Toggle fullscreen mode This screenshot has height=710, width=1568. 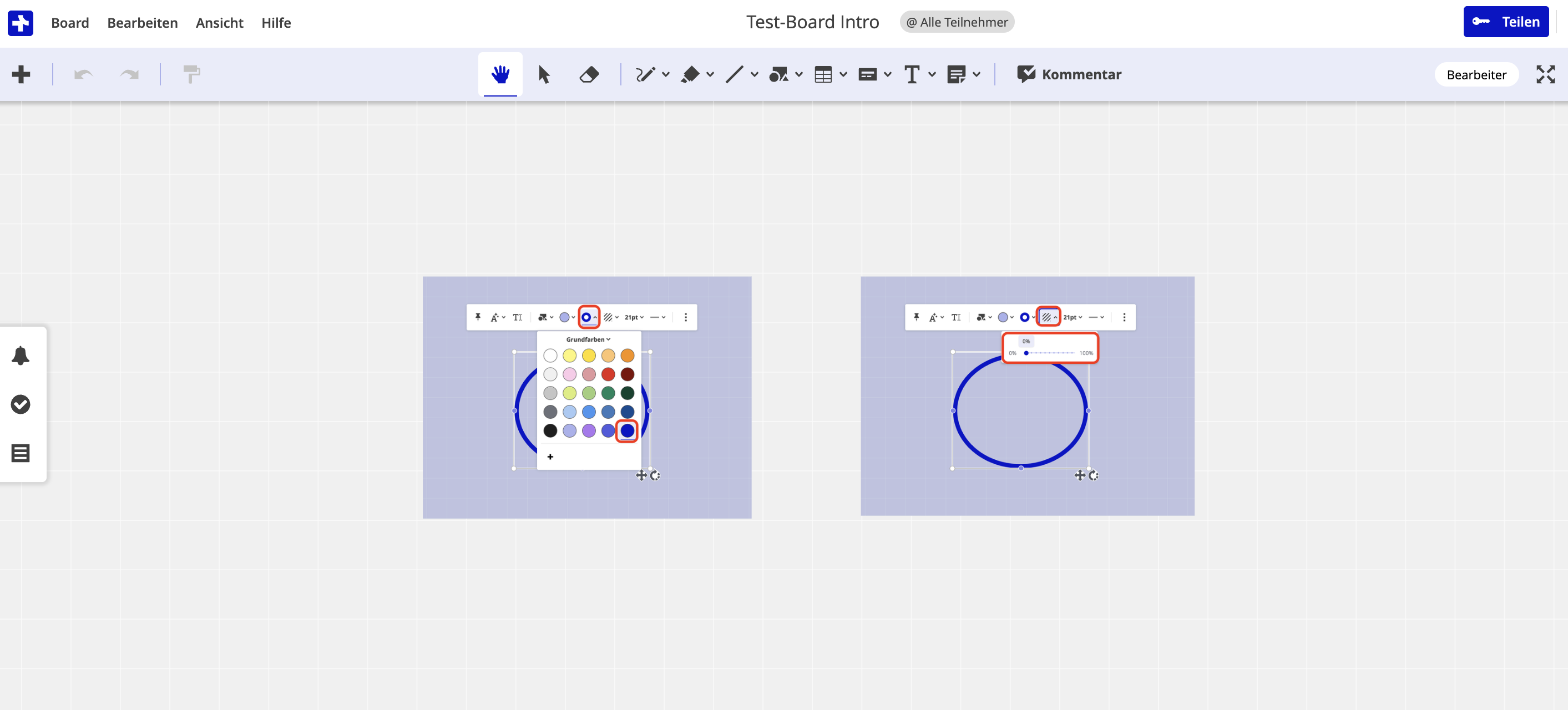(x=1545, y=74)
